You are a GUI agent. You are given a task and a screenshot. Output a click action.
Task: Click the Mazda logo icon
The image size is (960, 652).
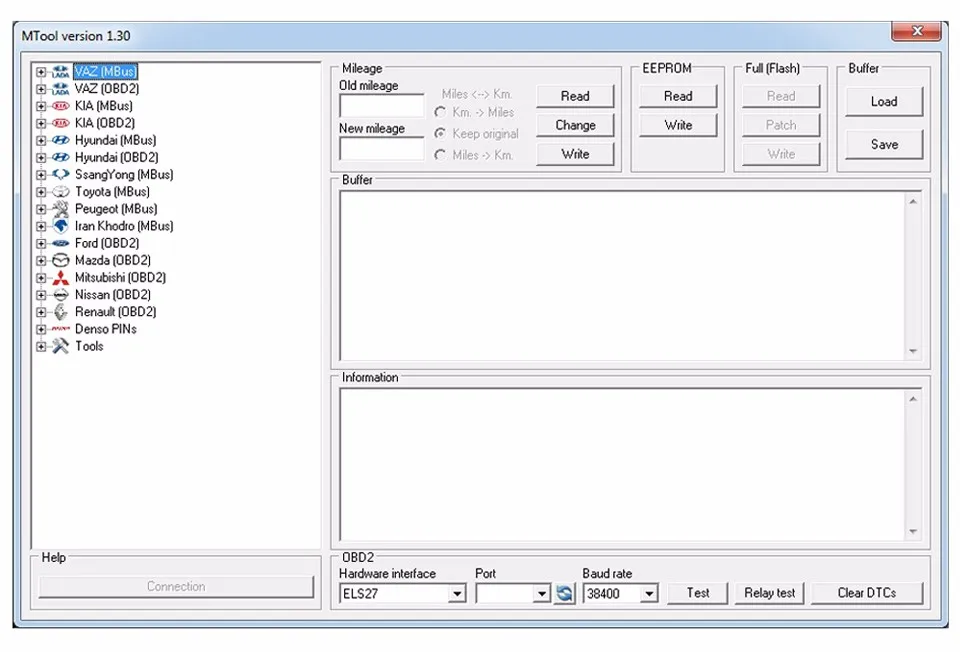pyautogui.click(x=60, y=260)
